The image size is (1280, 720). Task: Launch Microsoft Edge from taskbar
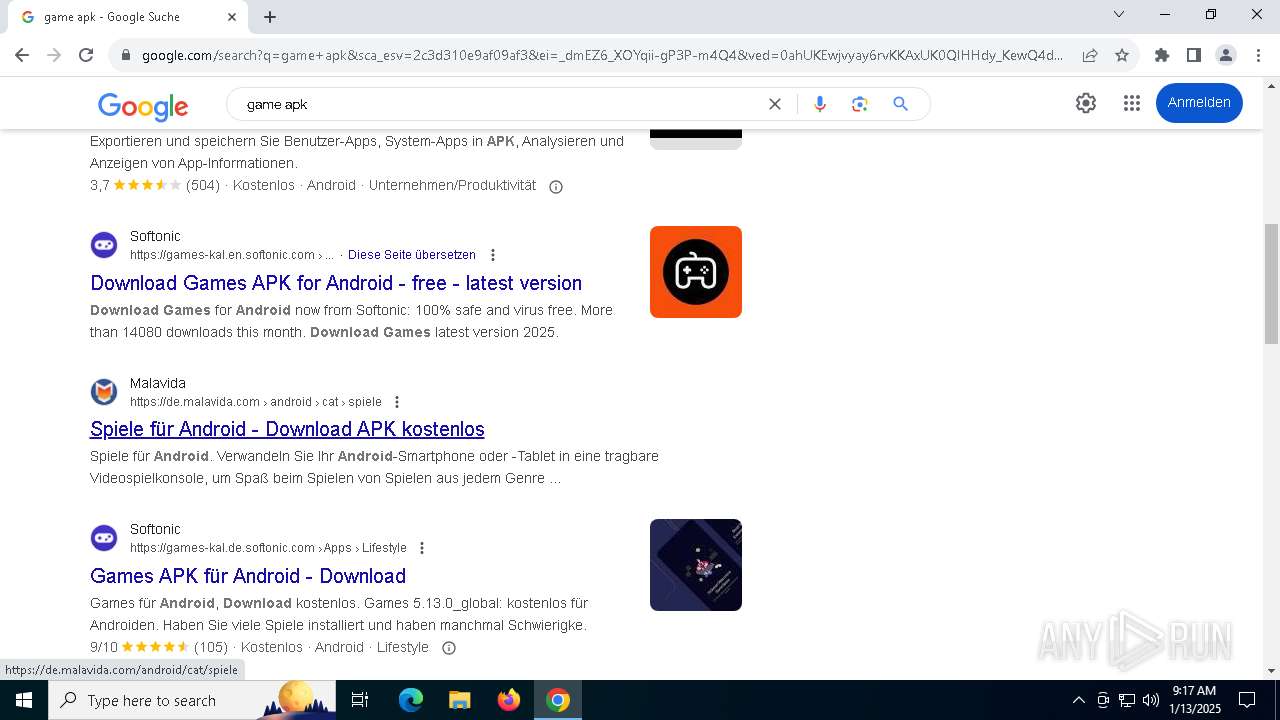point(411,700)
